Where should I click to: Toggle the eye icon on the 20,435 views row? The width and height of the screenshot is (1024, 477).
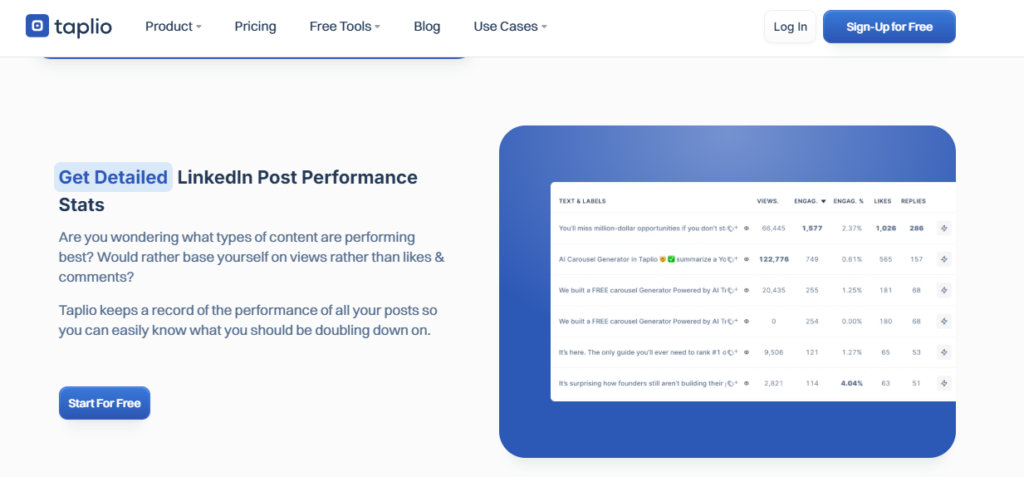(x=746, y=290)
